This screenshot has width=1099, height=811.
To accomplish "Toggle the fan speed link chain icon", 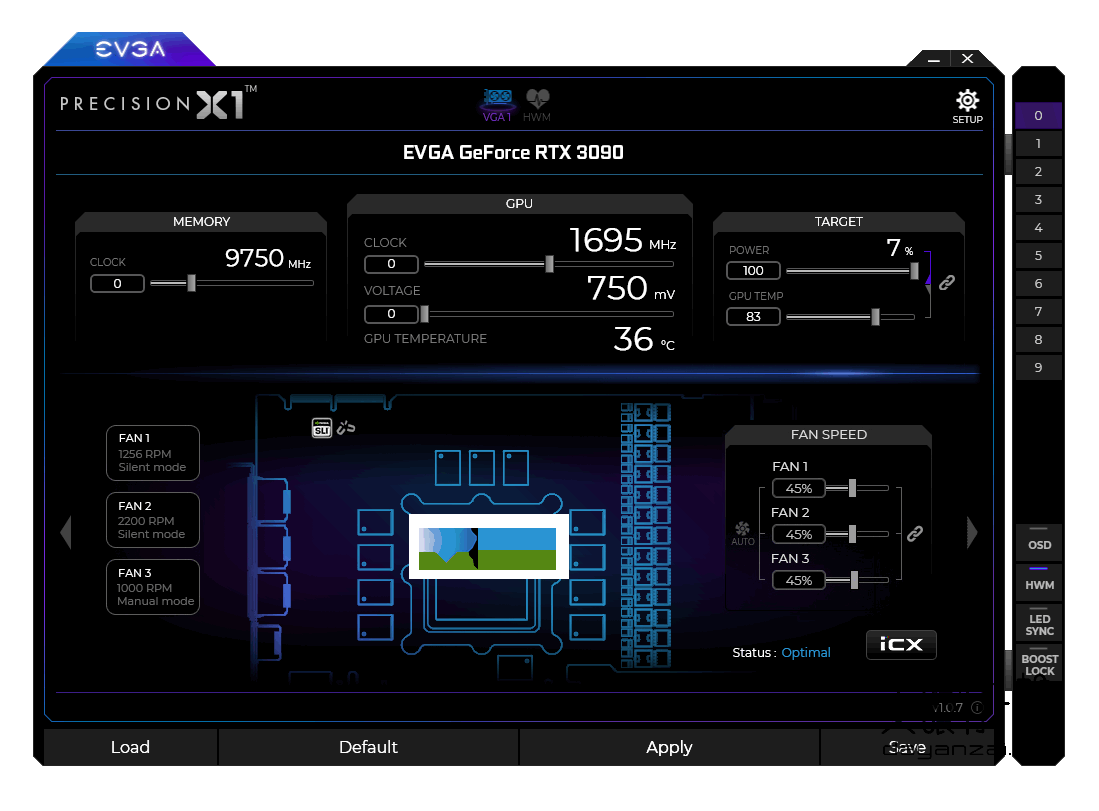I will pyautogui.click(x=915, y=534).
